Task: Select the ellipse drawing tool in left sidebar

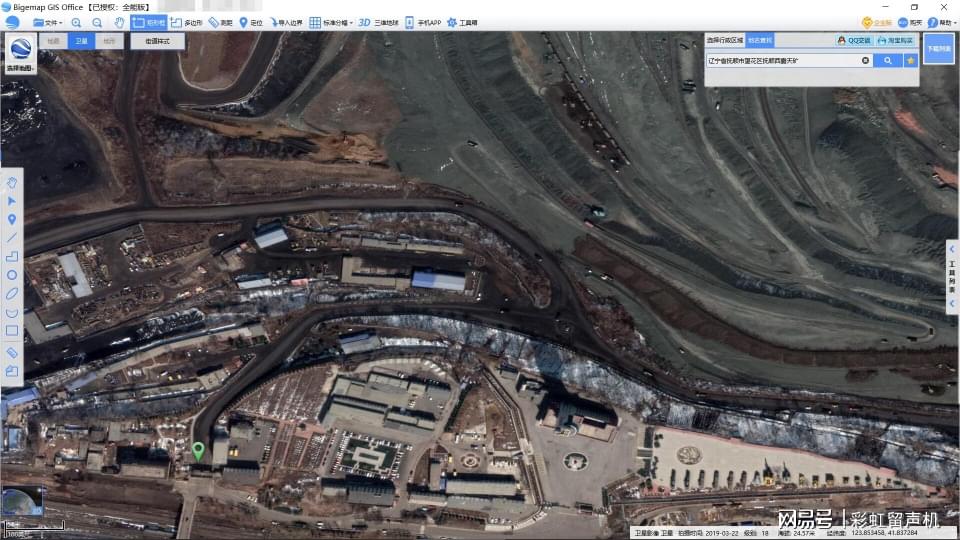Action: coord(12,293)
